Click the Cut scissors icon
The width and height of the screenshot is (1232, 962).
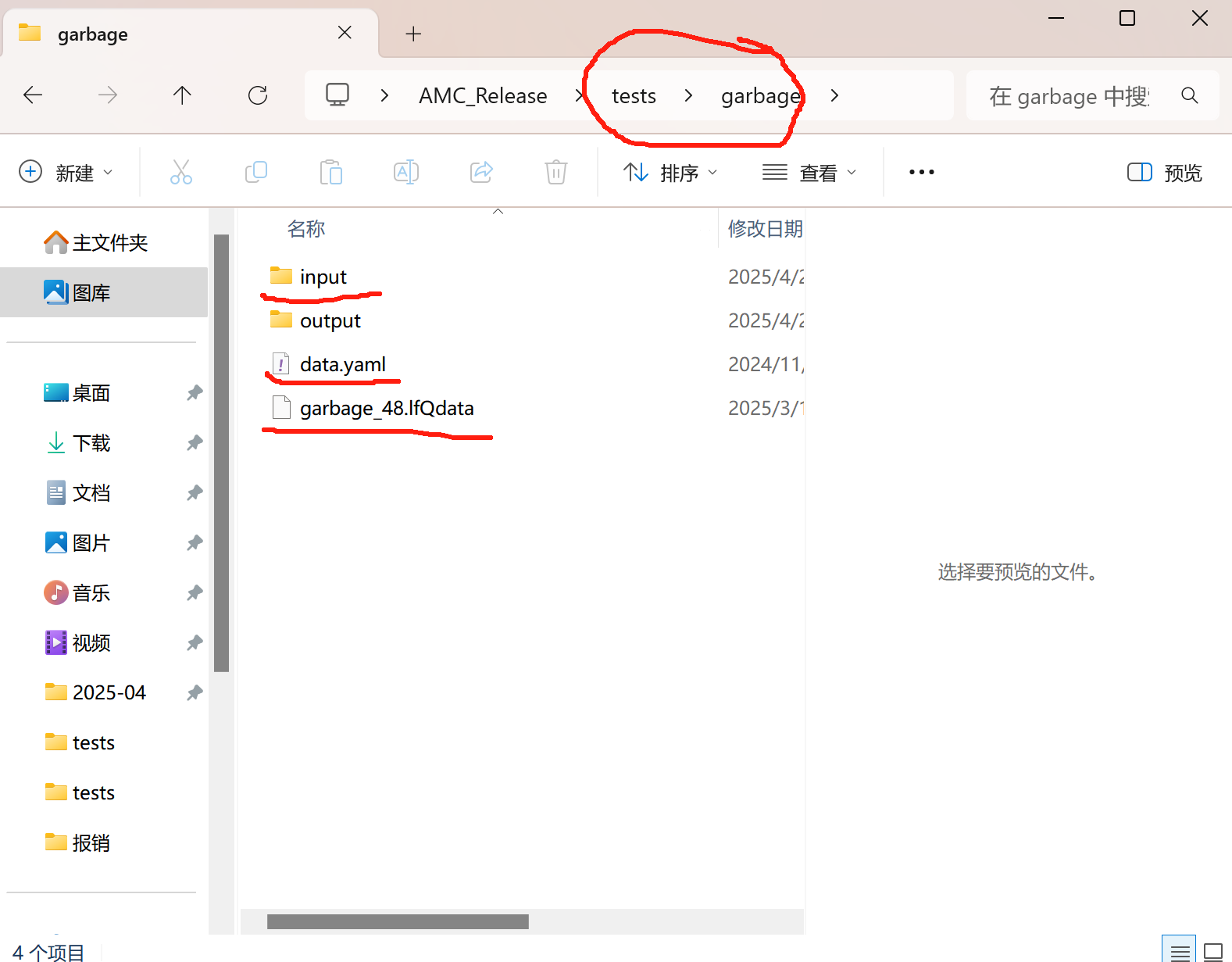[180, 172]
